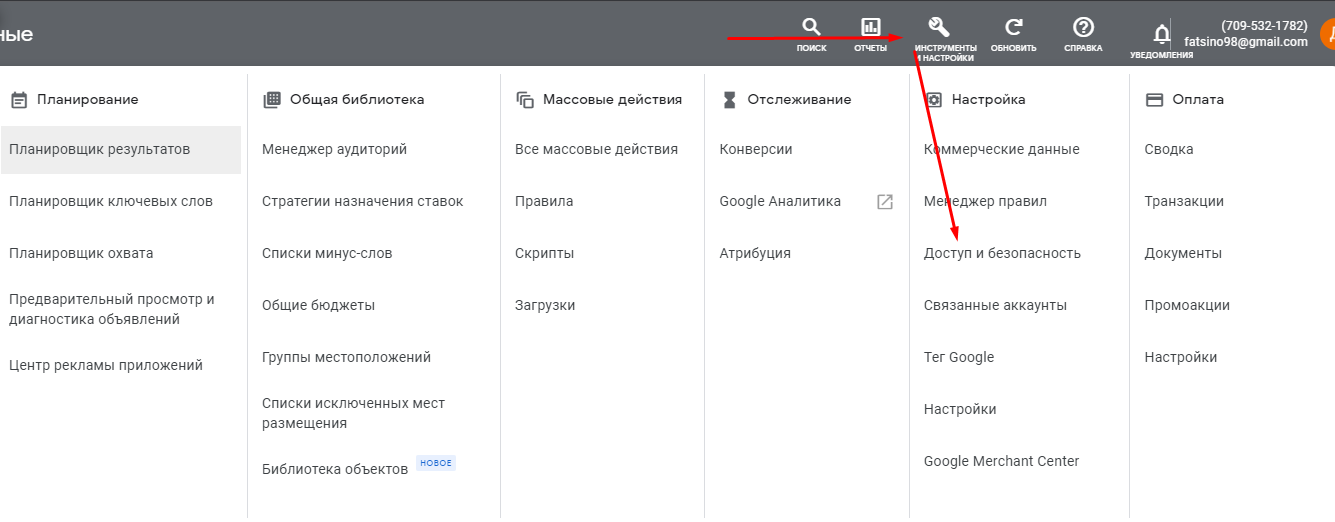
Task: Open the Reports chart icon
Action: pos(870,28)
